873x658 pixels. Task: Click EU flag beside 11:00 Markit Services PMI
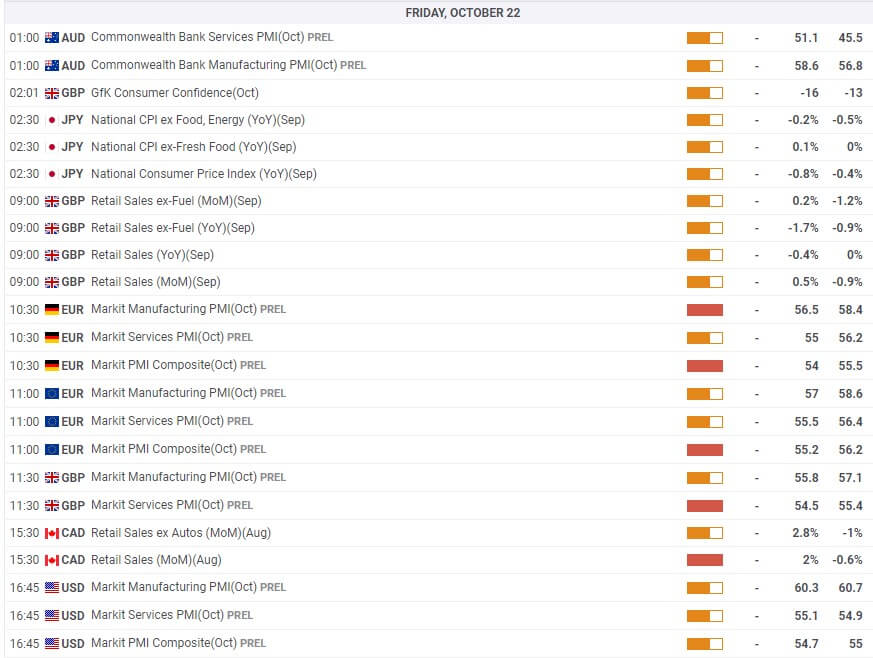(52, 421)
